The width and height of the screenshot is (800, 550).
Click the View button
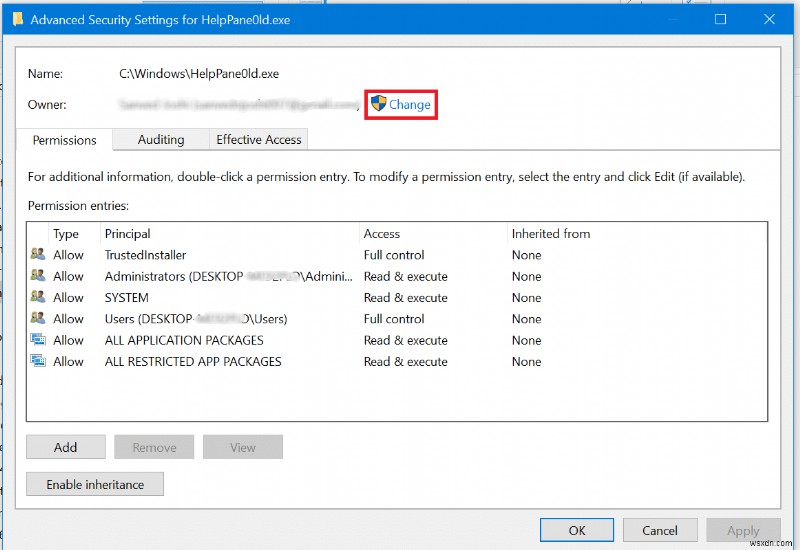click(243, 447)
